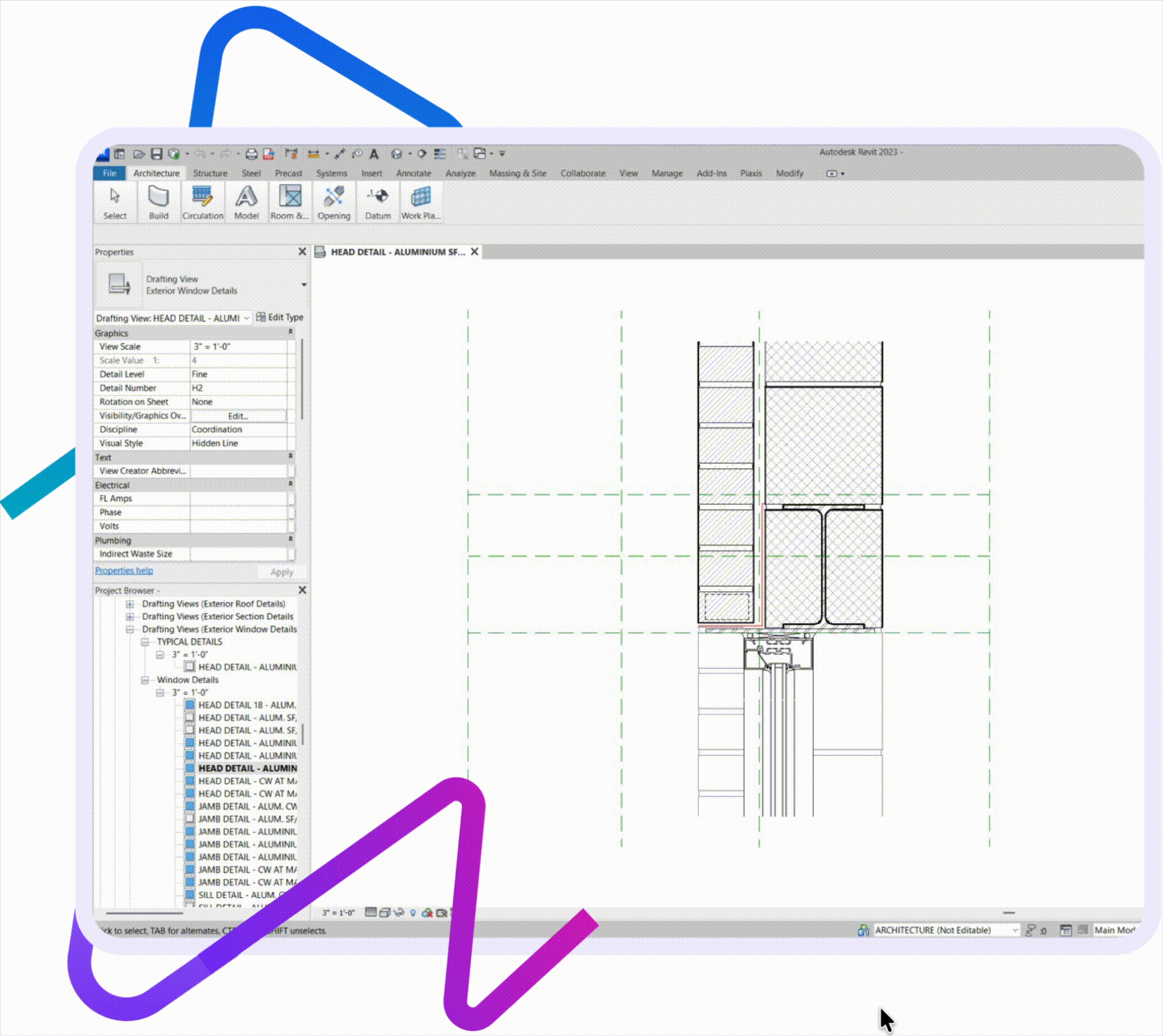Open the Work Plane panel
This screenshot has height=1036, width=1163.
(421, 202)
